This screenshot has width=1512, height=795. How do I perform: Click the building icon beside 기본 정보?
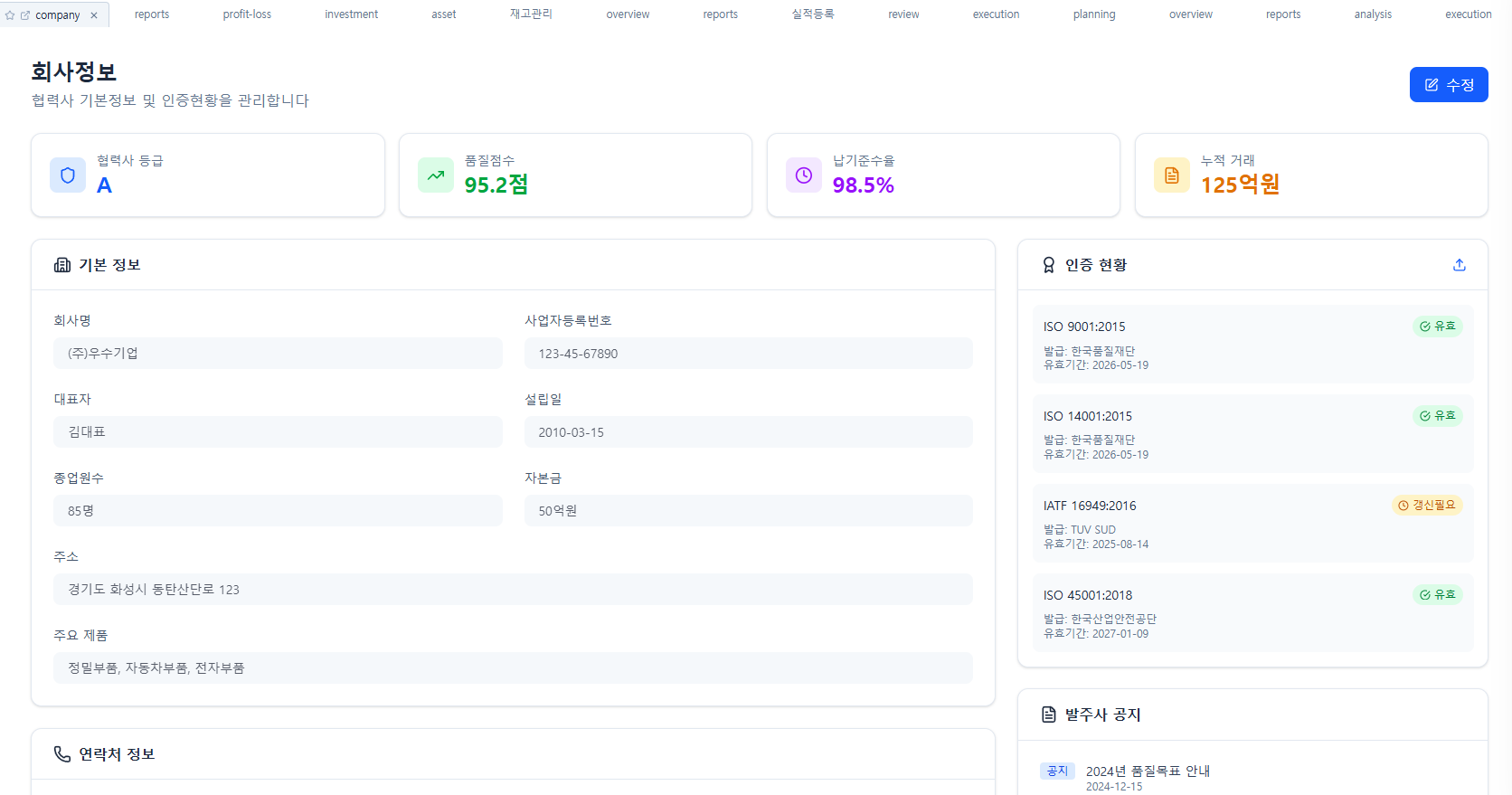click(x=62, y=265)
